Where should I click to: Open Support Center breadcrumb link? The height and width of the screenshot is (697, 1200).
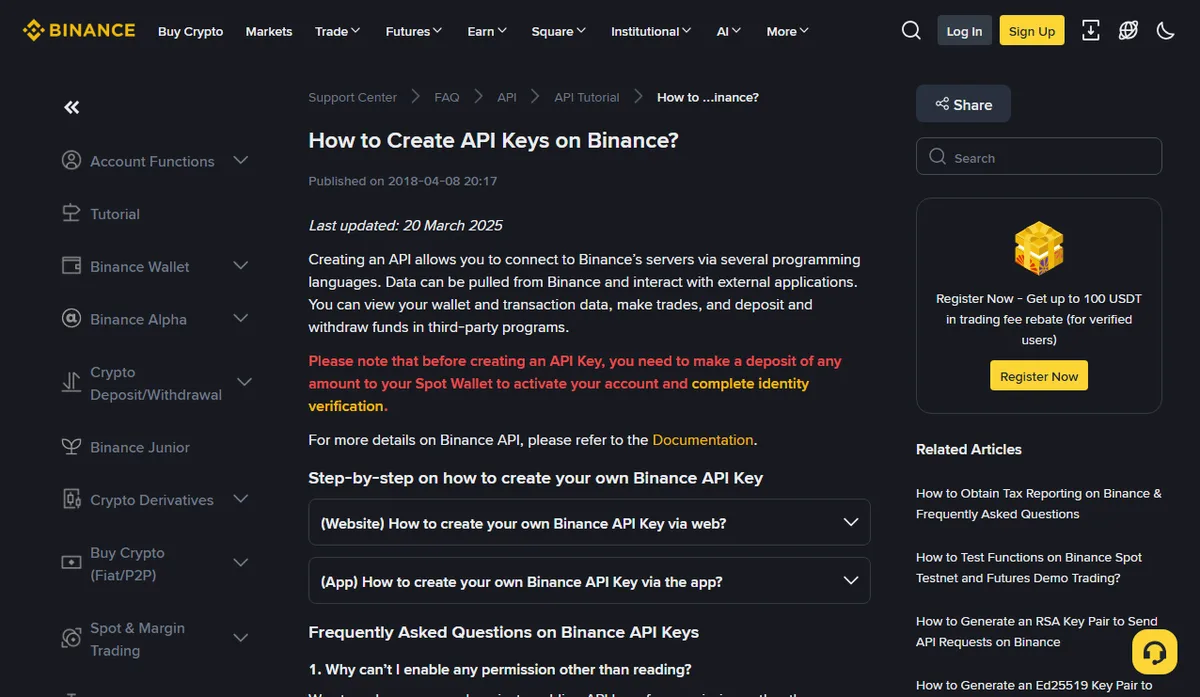pos(352,97)
